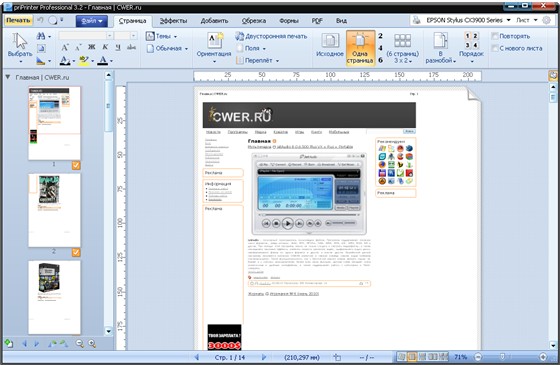Choose the Исходное layout icon
Image resolution: width=560 pixels, height=365 pixels.
[x=330, y=45]
